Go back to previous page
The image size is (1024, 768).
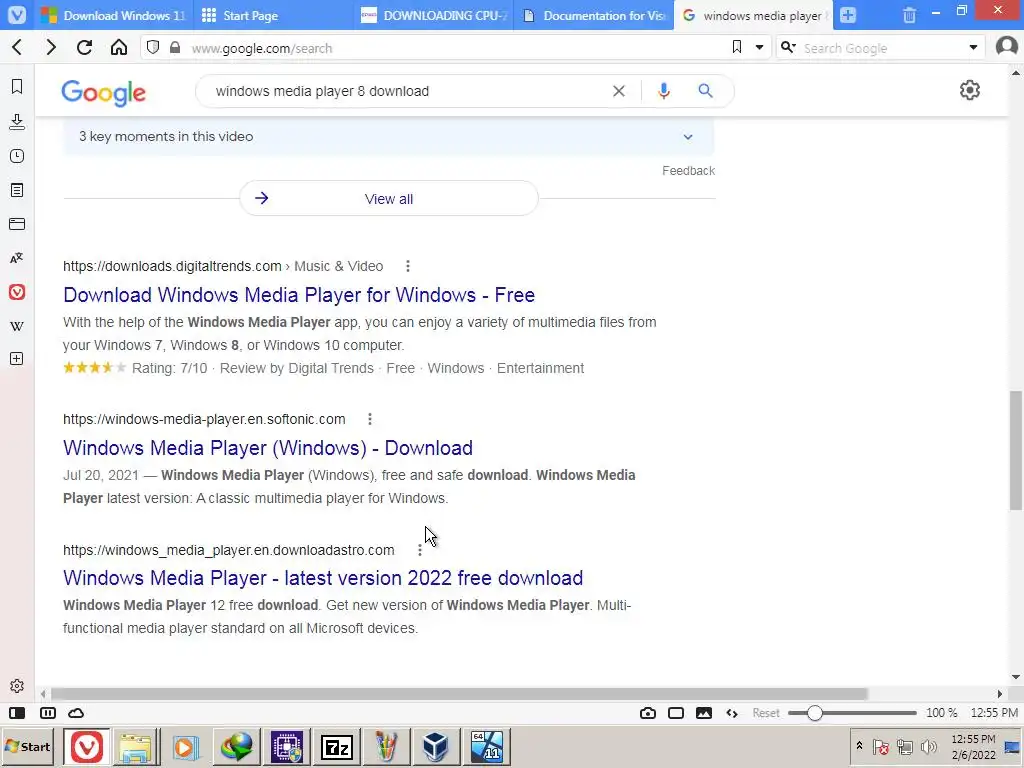[x=18, y=48]
